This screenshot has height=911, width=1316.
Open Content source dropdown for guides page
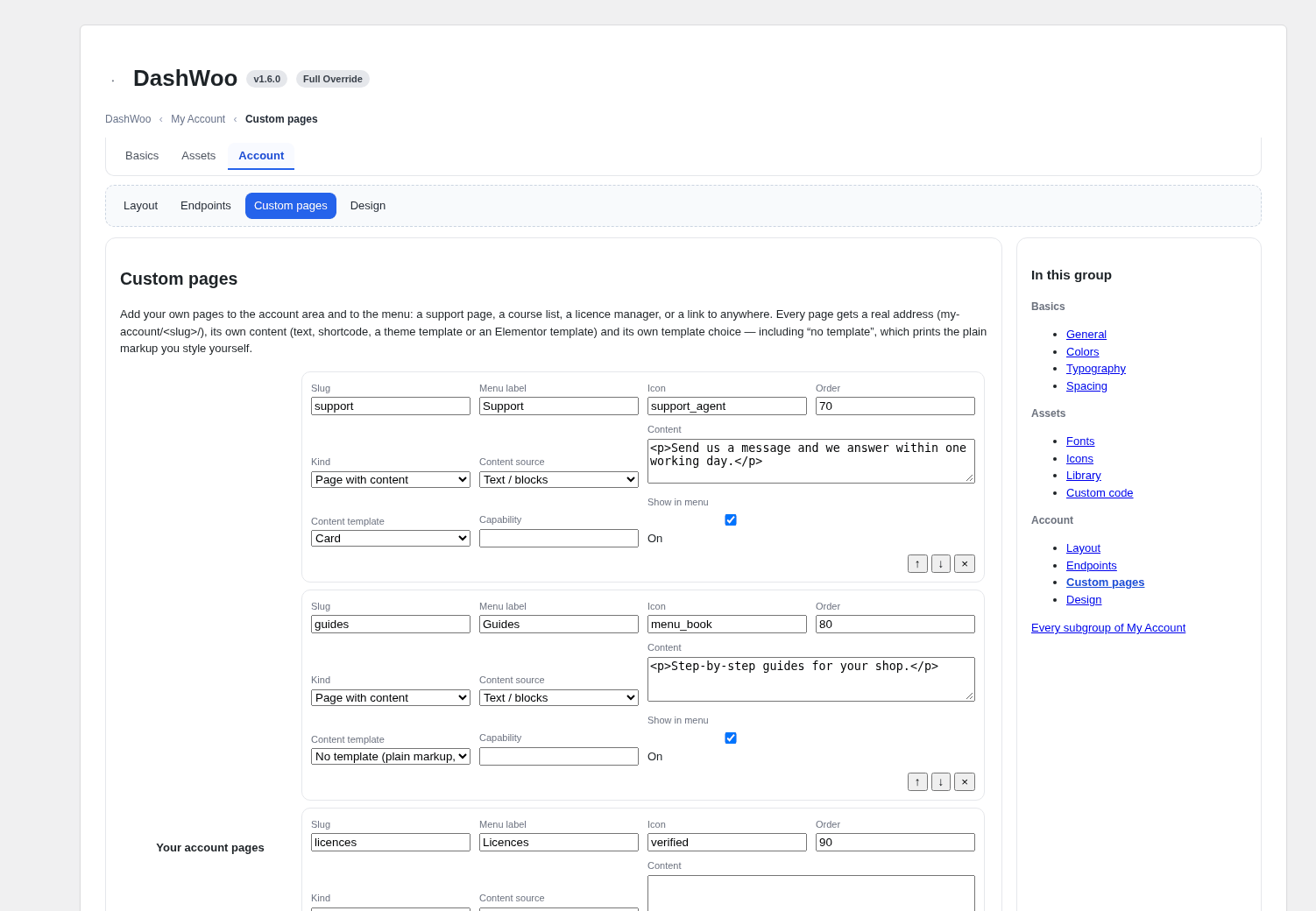pyautogui.click(x=559, y=698)
